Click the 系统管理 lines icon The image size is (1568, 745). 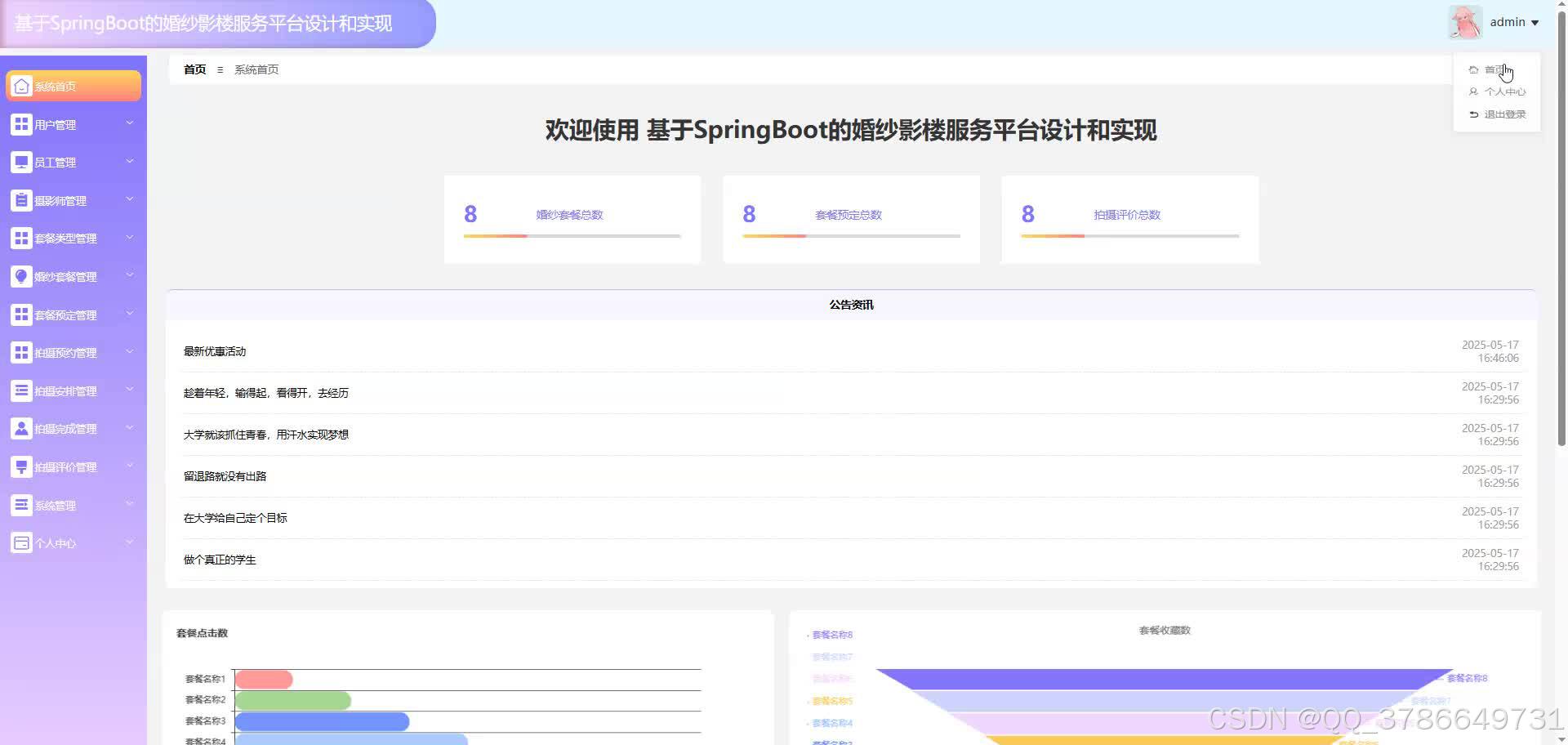coord(21,505)
